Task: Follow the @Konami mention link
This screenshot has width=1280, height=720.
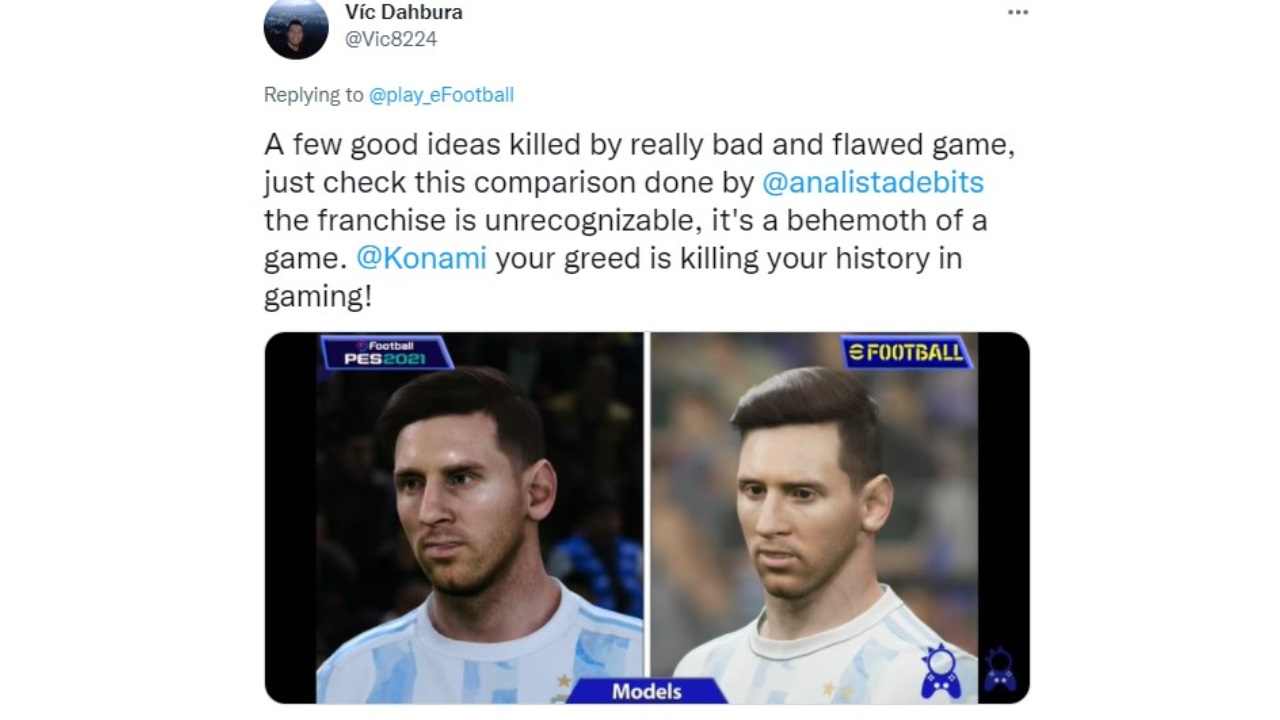Action: 421,258
